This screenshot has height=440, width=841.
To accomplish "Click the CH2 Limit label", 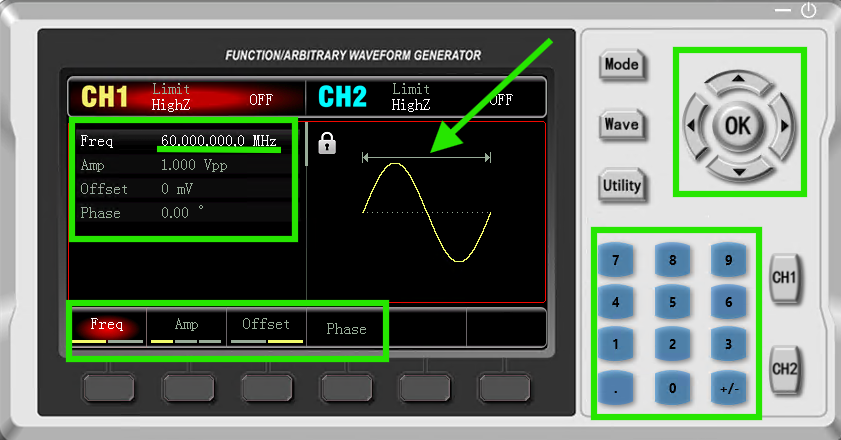I will pyautogui.click(x=411, y=89).
